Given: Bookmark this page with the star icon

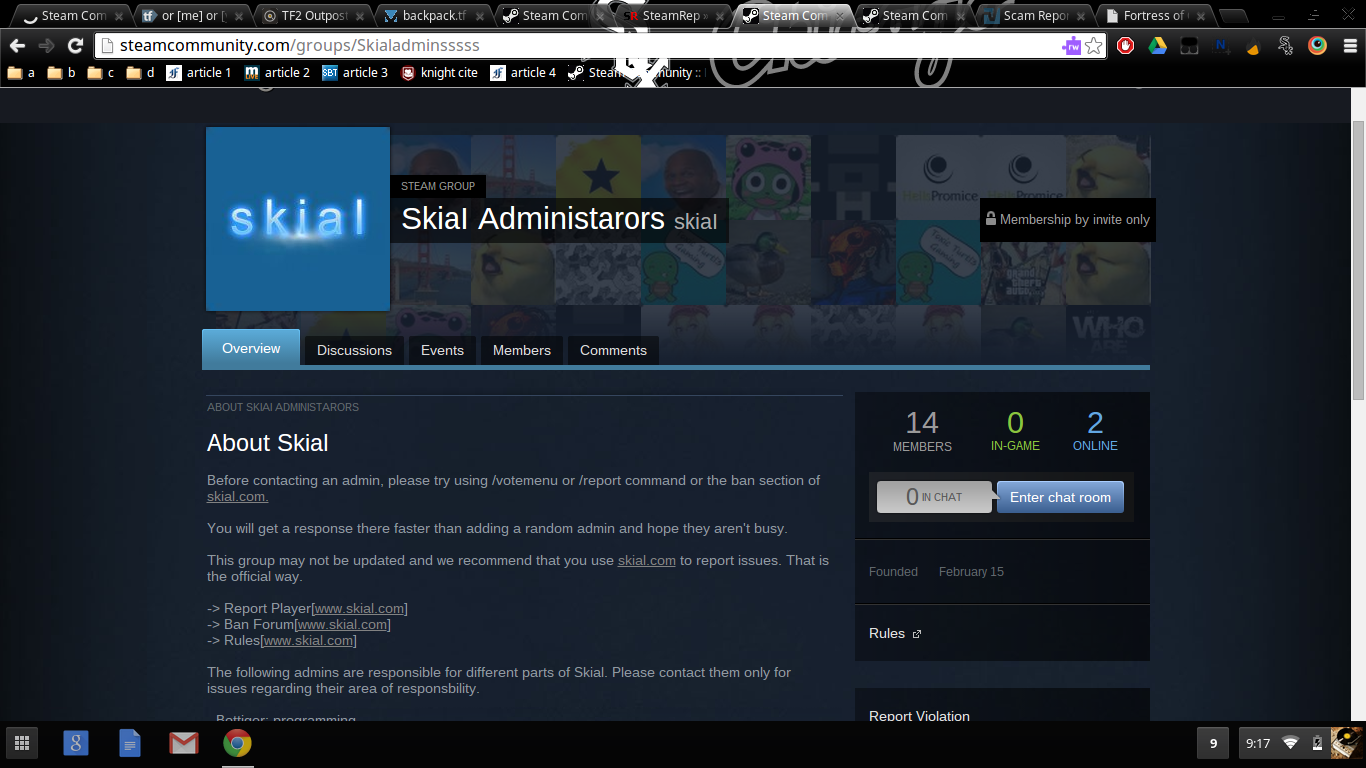Looking at the screenshot, I should coord(1094,46).
